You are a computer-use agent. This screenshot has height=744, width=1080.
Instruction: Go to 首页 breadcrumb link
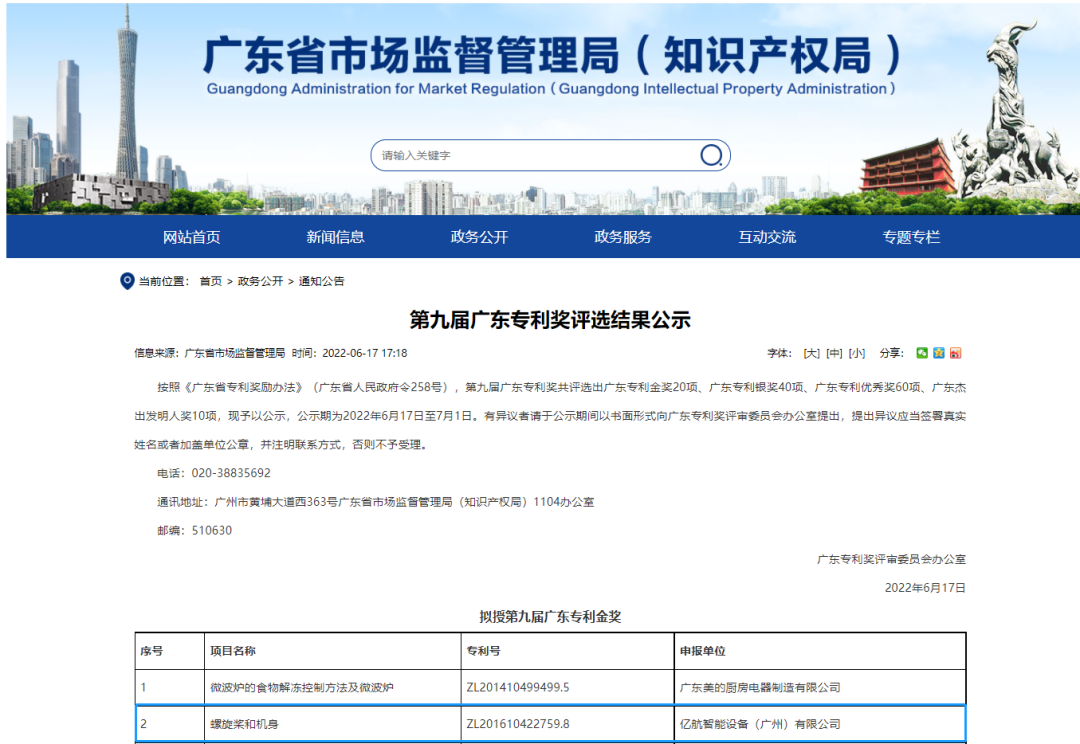click(210, 282)
